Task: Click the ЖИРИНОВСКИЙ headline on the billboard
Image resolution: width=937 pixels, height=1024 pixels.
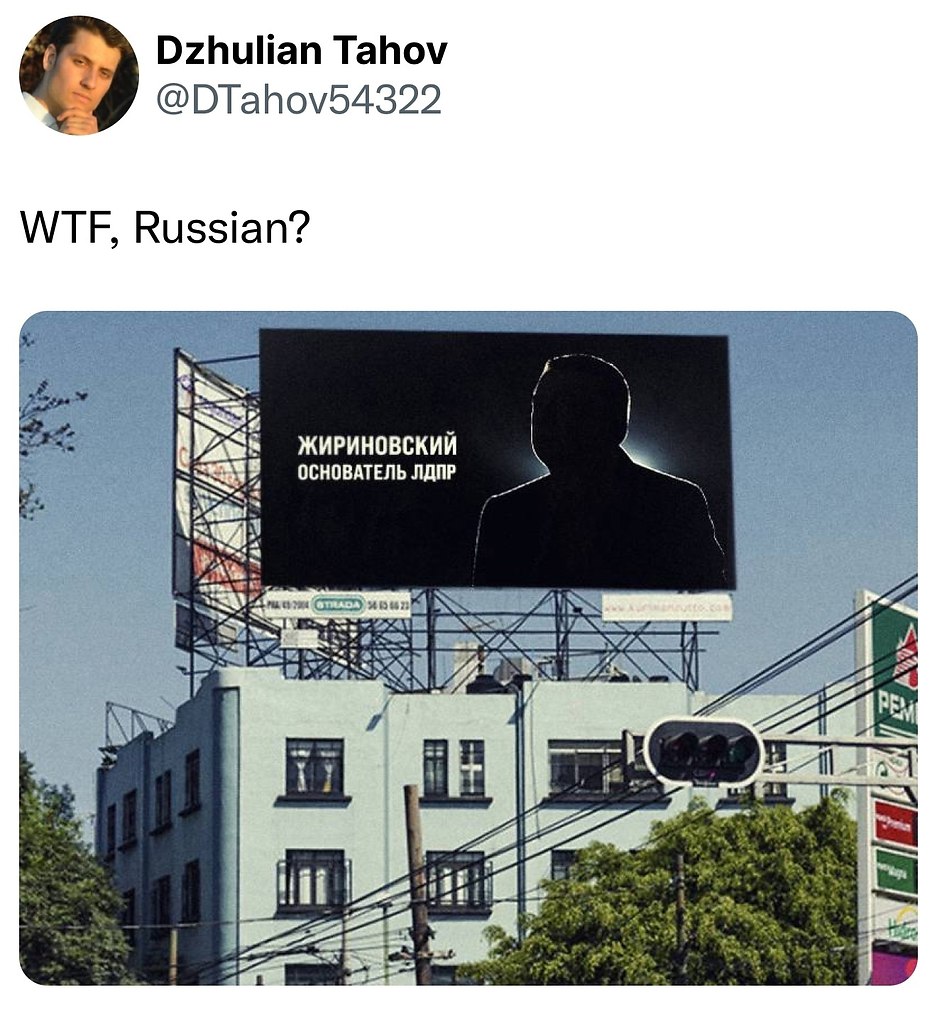Action: [x=377, y=445]
